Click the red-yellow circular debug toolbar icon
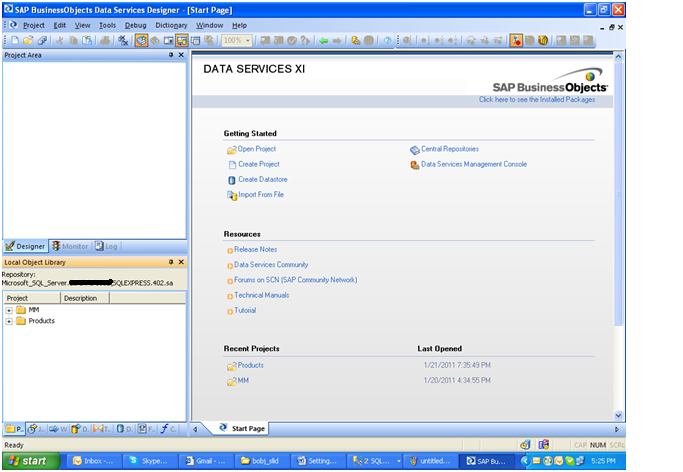The height and width of the screenshot is (472, 683). tap(543, 40)
